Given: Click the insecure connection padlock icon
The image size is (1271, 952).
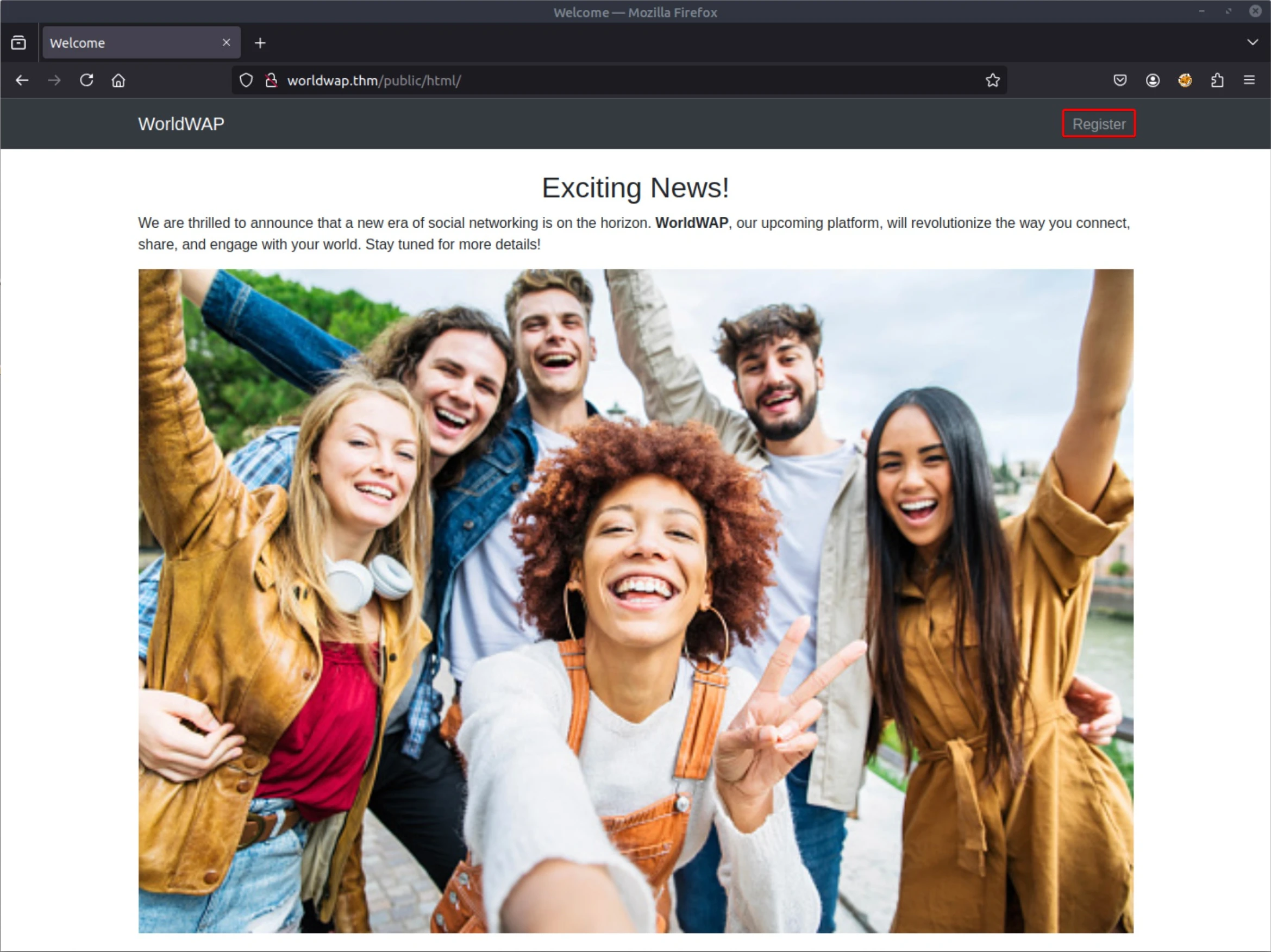Looking at the screenshot, I should click(271, 80).
